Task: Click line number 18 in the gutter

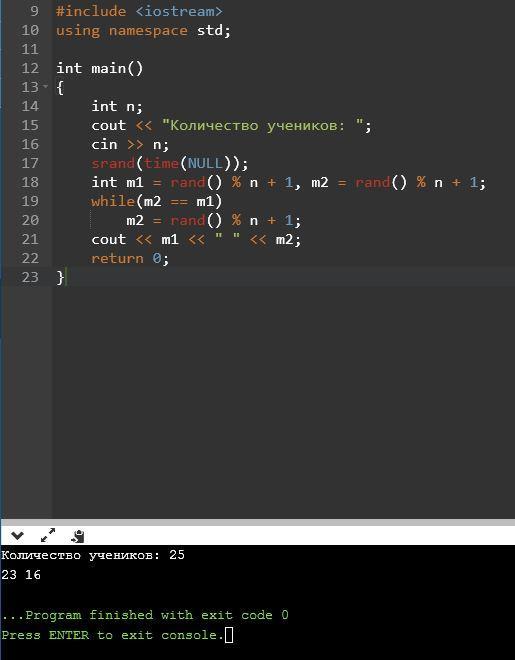Action: (x=30, y=182)
